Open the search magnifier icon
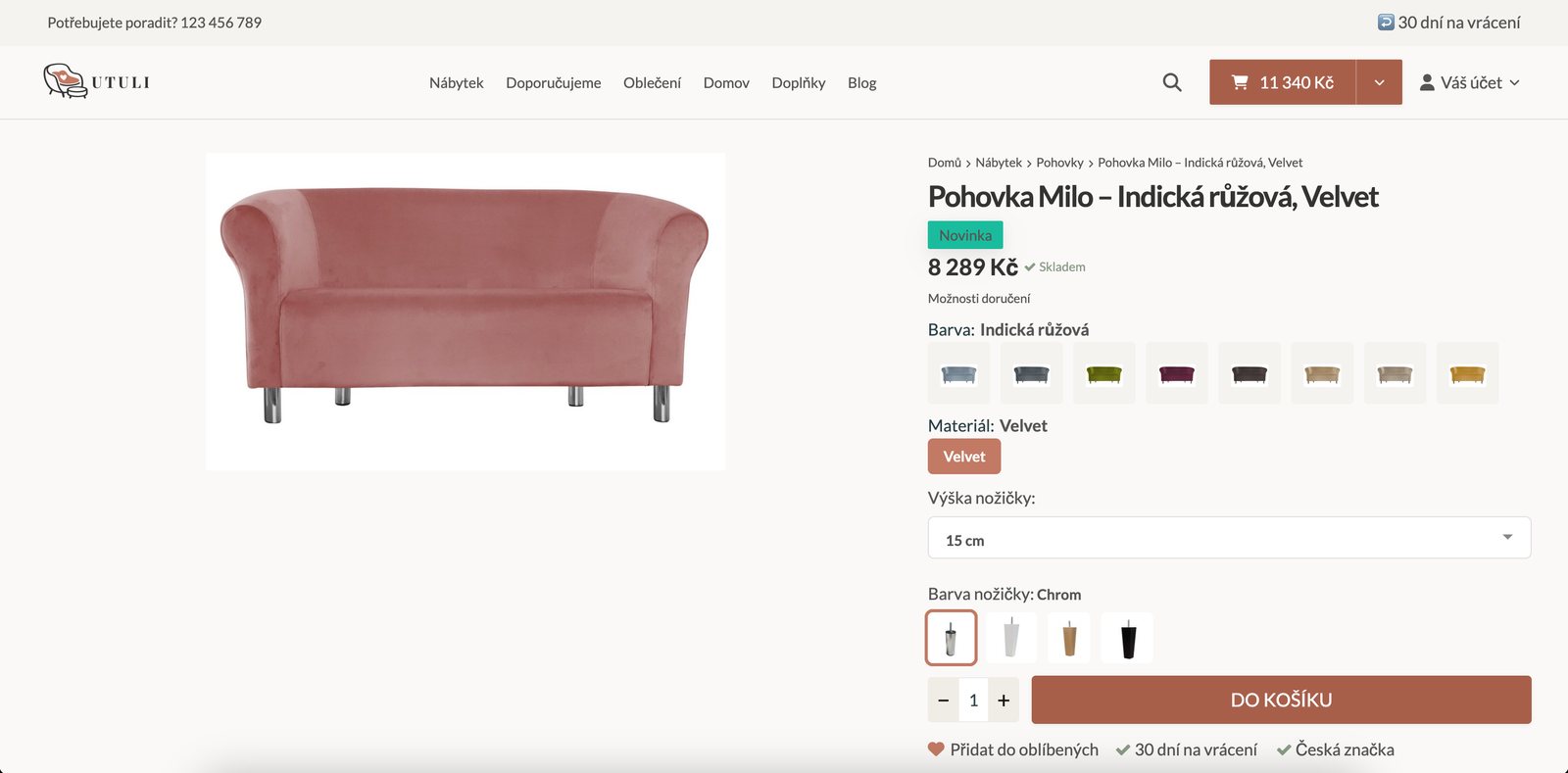Viewport: 1568px width, 773px height. (1171, 82)
